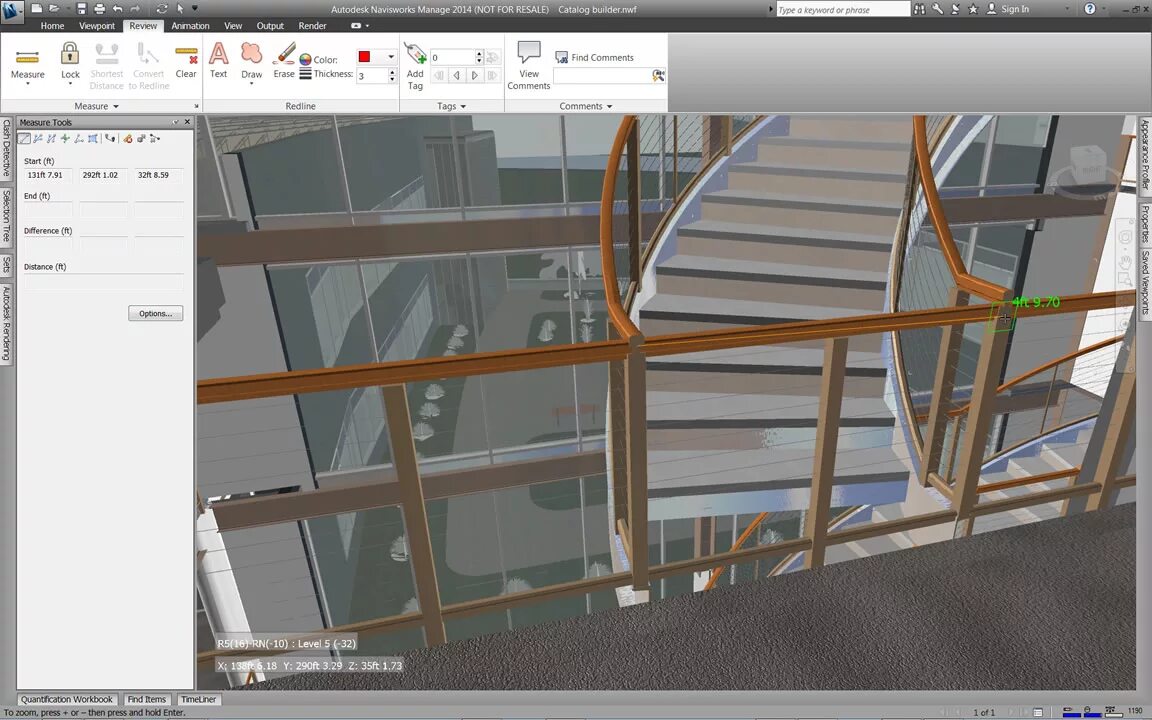This screenshot has height=720, width=1152.
Task: Select the Measure point-to-point tool
Action: [x=24, y=138]
